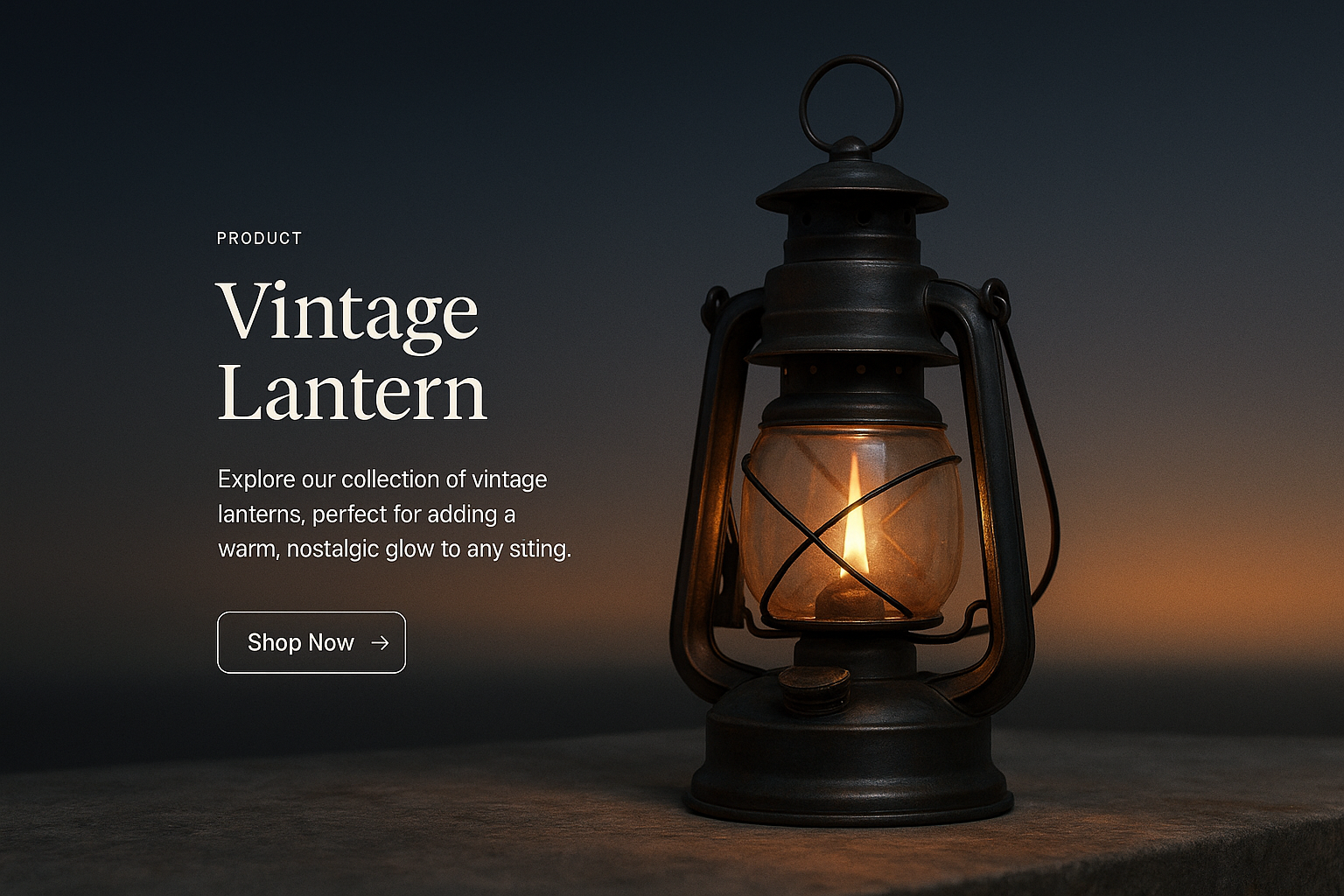Click the round hanging ring atop lantern
Viewport: 1344px width, 896px height.
850,105
